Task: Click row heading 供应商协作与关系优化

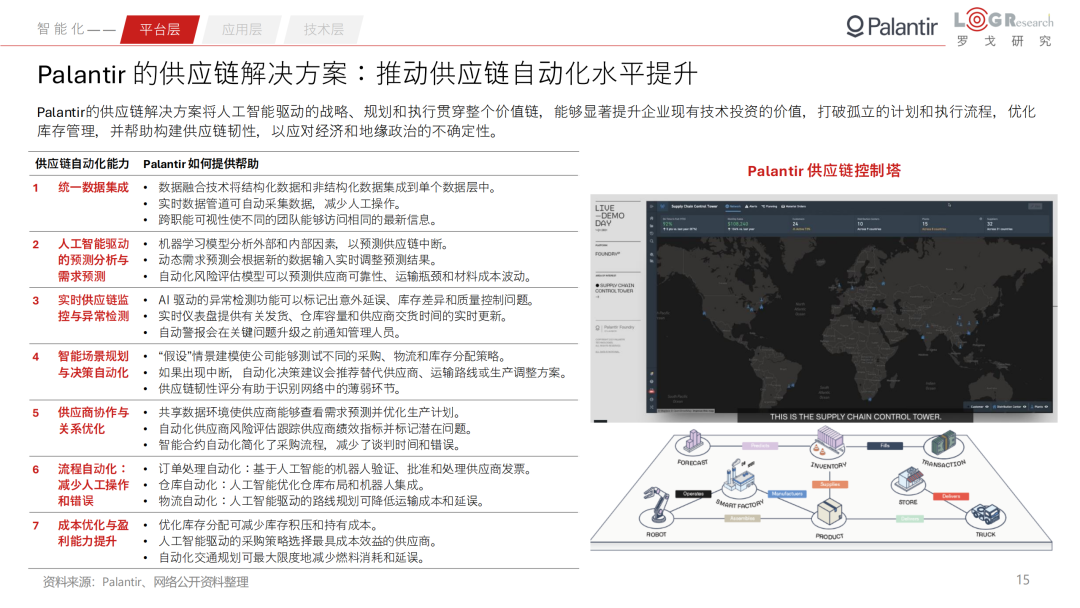Action: 93,421
